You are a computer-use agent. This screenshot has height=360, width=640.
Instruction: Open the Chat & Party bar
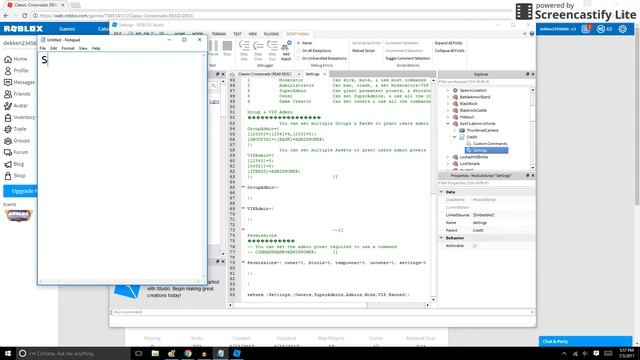[x=585, y=341]
